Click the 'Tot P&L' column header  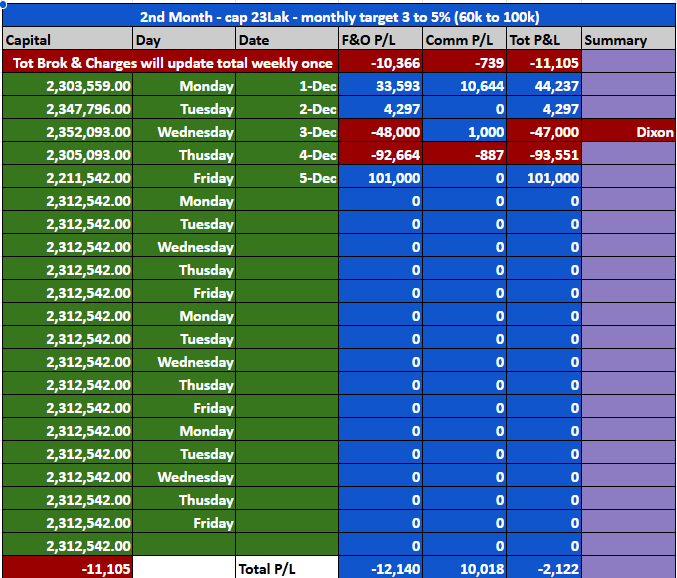(544, 40)
